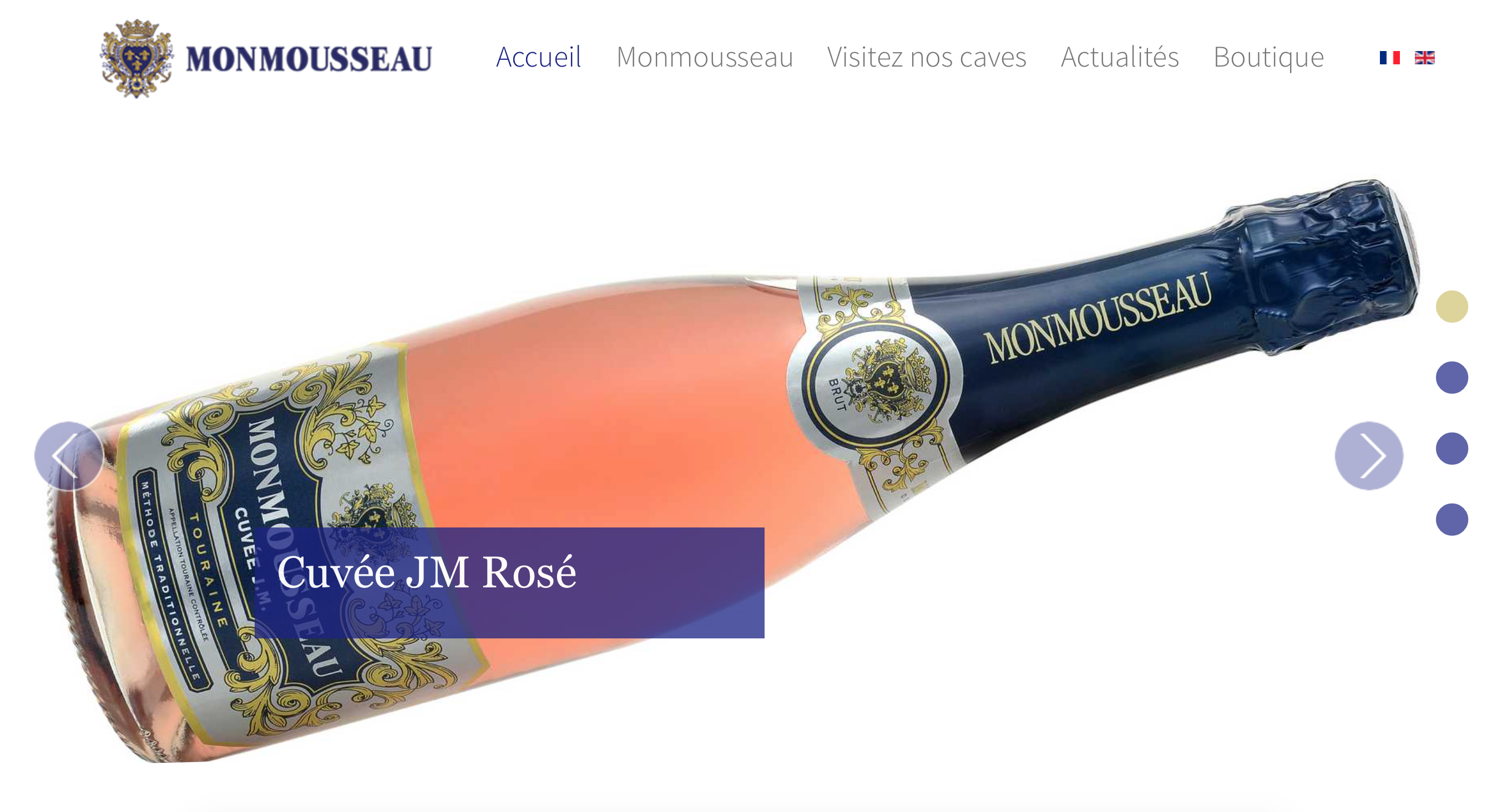
Task: Open the Accueil menu item
Action: click(538, 57)
